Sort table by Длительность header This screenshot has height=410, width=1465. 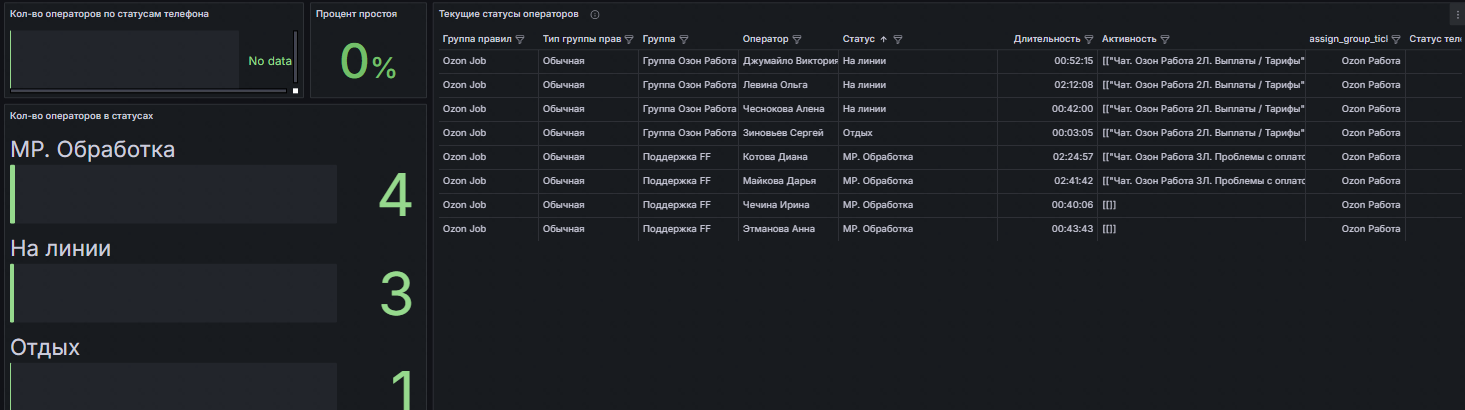click(1045, 40)
